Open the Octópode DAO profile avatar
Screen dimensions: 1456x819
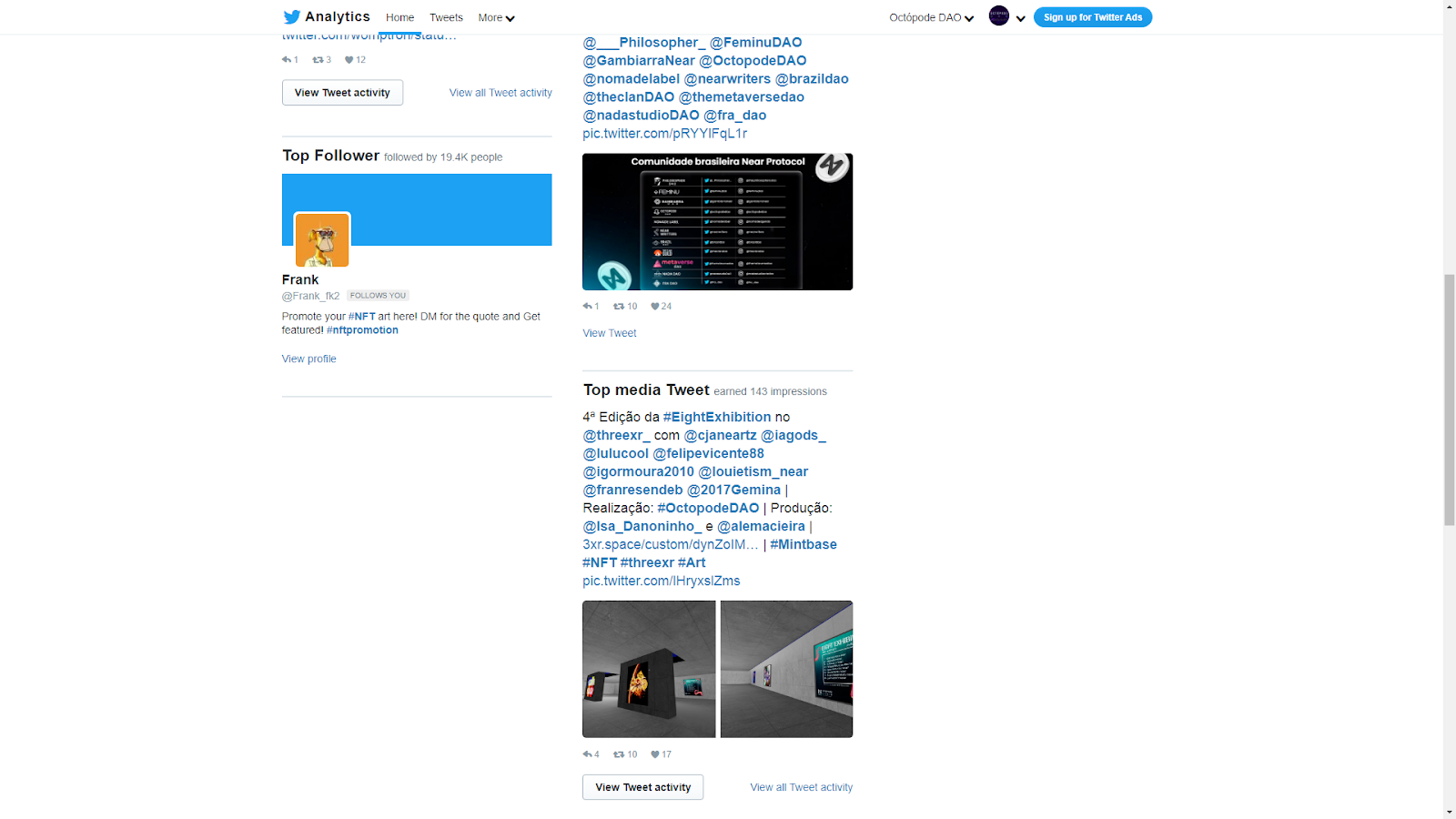click(x=999, y=15)
